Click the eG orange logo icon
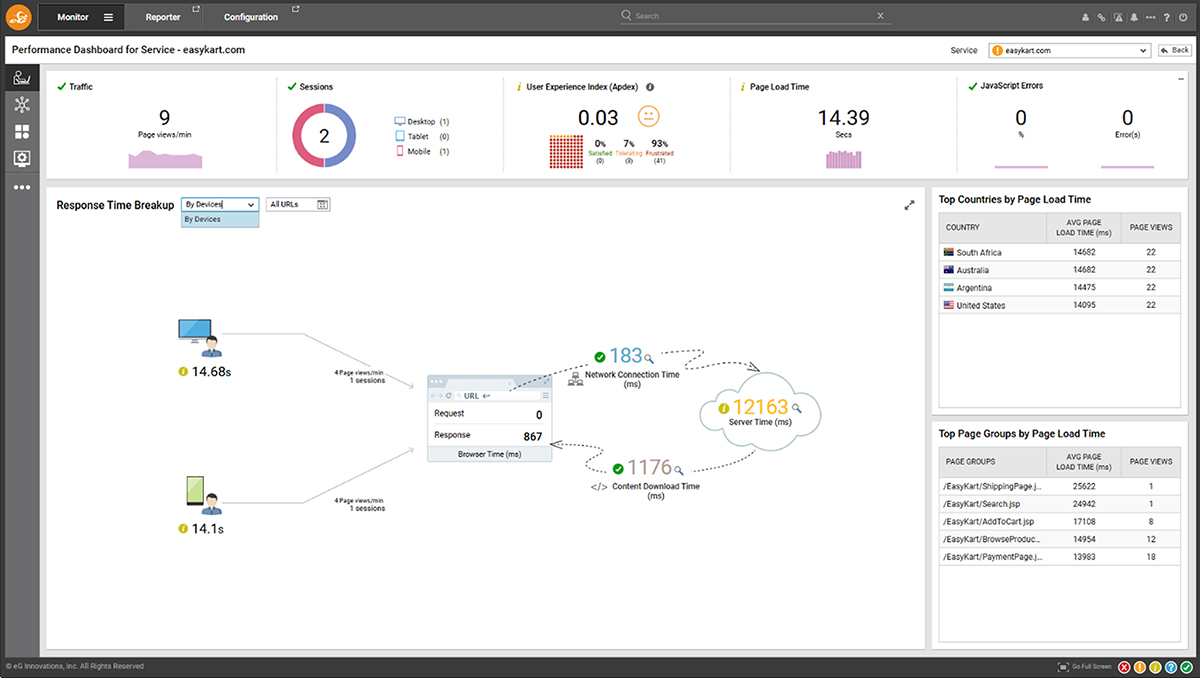This screenshot has height=678, width=1200. pyautogui.click(x=20, y=17)
